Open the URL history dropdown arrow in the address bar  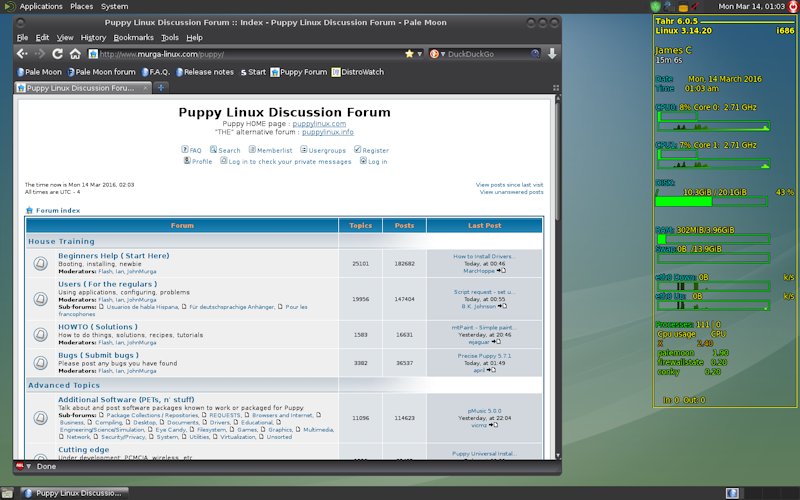tap(420, 54)
